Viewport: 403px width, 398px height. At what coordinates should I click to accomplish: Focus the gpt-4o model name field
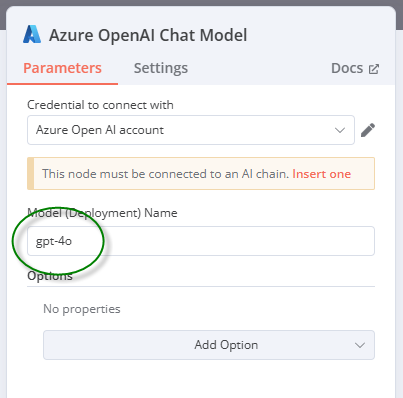(x=201, y=241)
